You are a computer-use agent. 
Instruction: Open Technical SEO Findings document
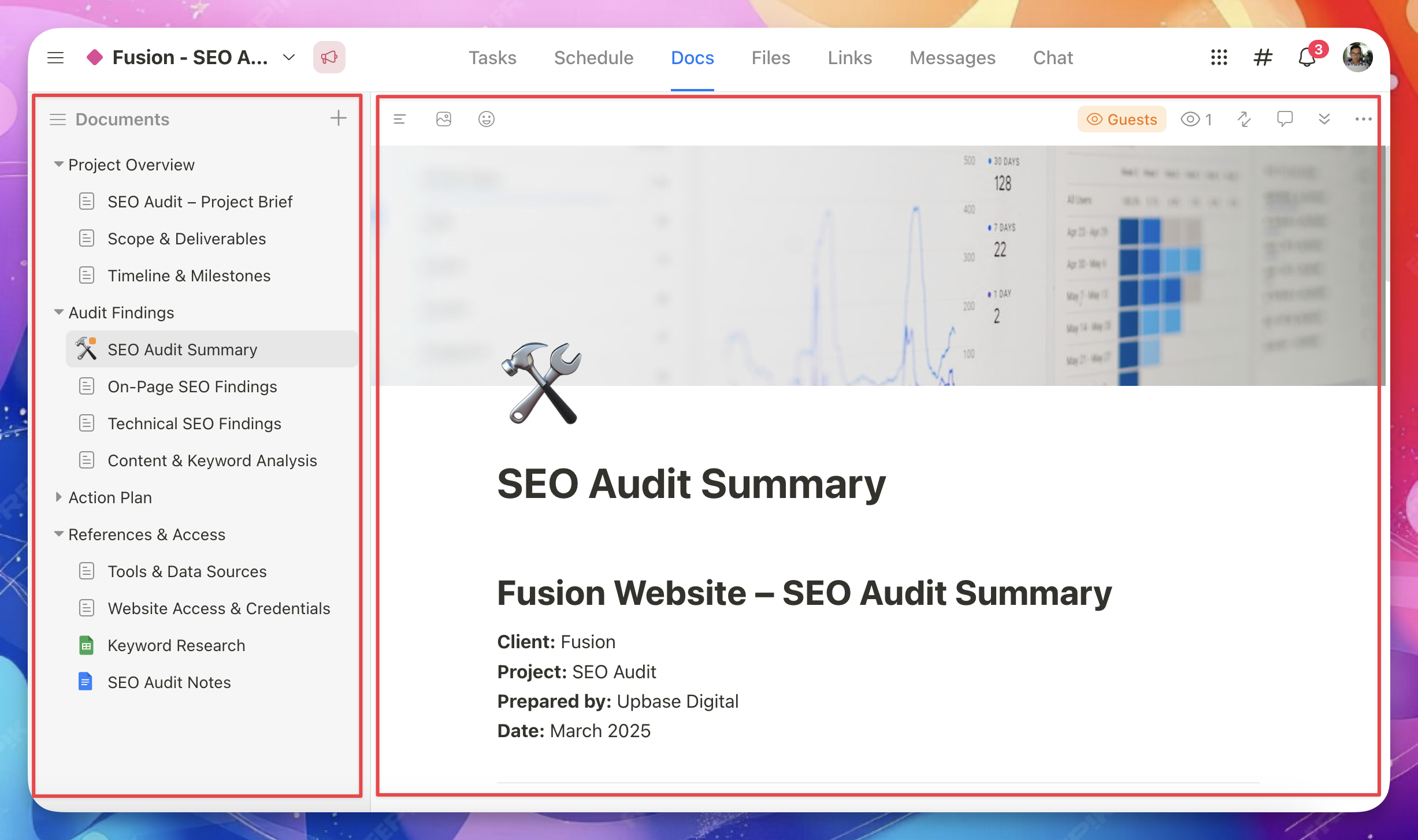click(194, 423)
